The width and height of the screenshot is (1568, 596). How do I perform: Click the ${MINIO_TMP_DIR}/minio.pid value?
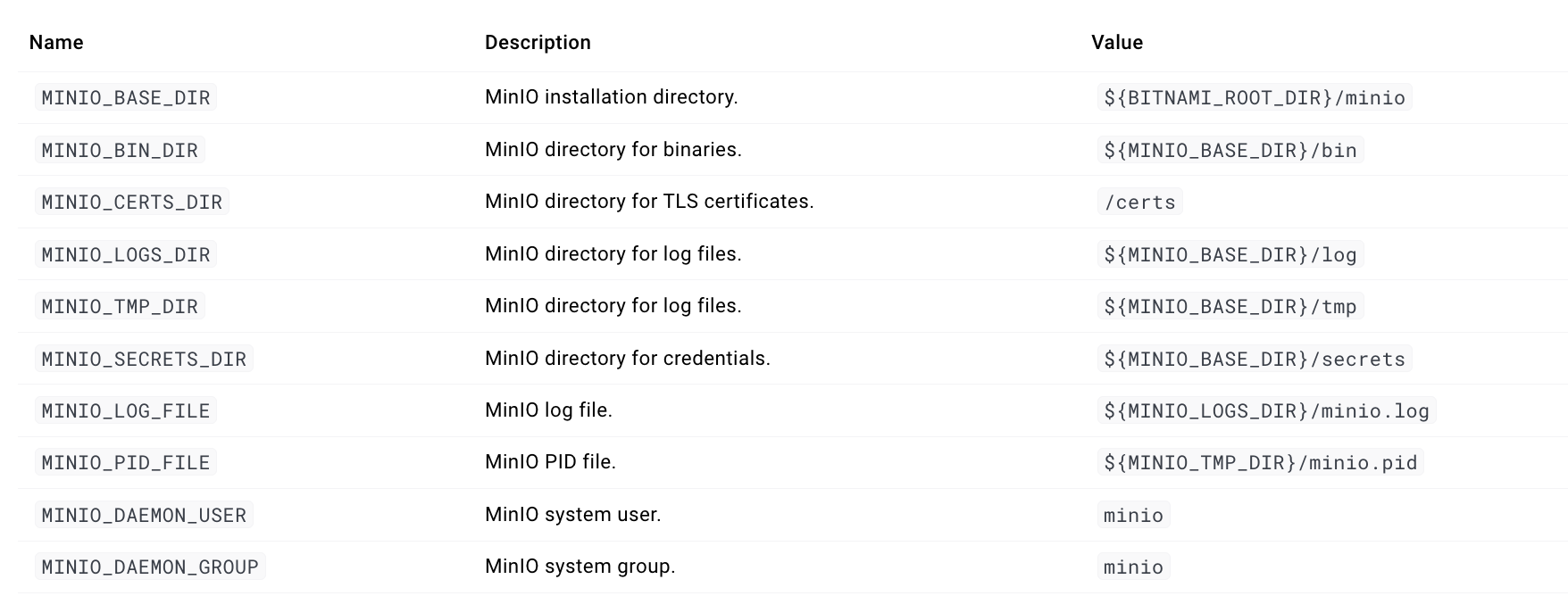pyautogui.click(x=1260, y=463)
